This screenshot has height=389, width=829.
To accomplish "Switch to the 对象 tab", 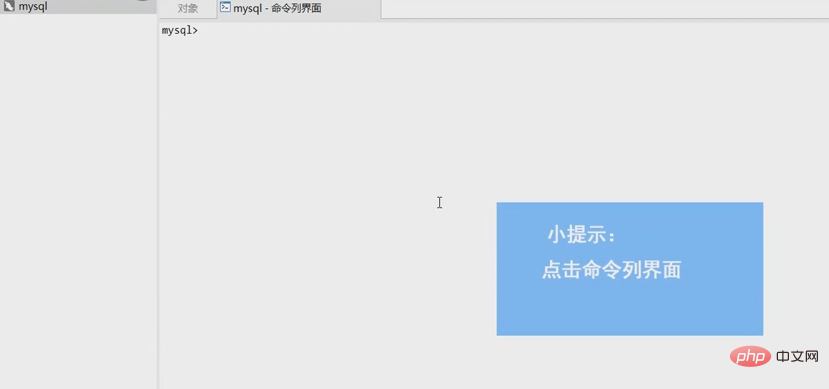I will pyautogui.click(x=188, y=8).
